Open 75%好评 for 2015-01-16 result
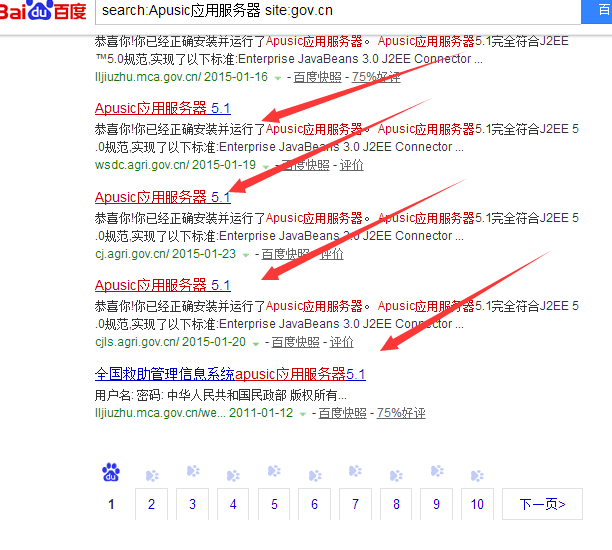This screenshot has width=612, height=550. tap(376, 77)
